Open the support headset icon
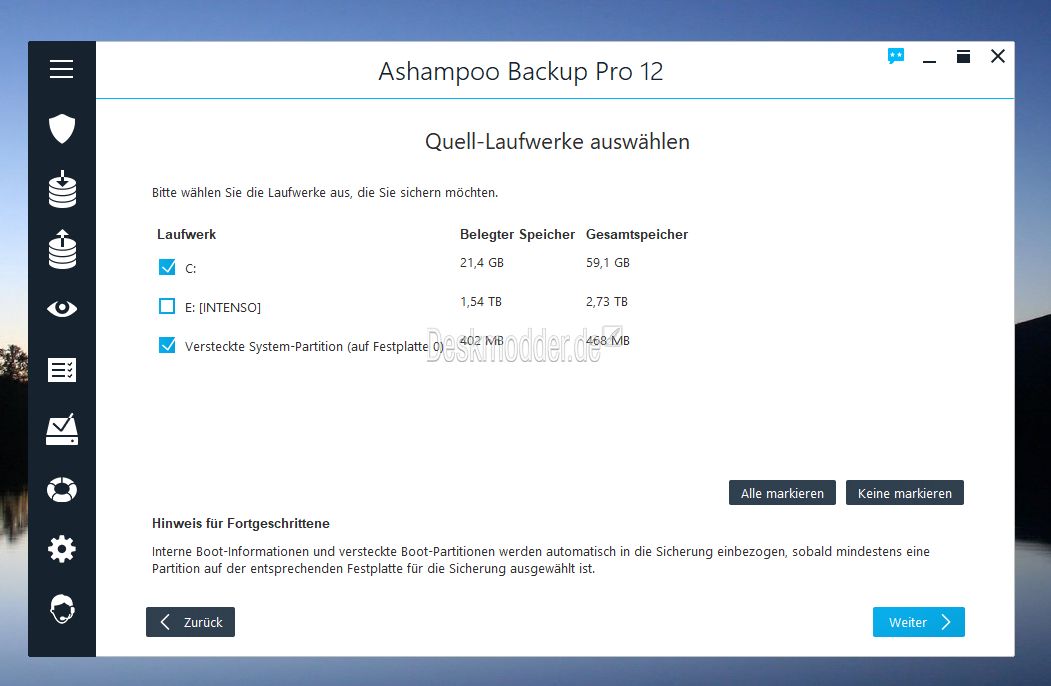 point(62,609)
